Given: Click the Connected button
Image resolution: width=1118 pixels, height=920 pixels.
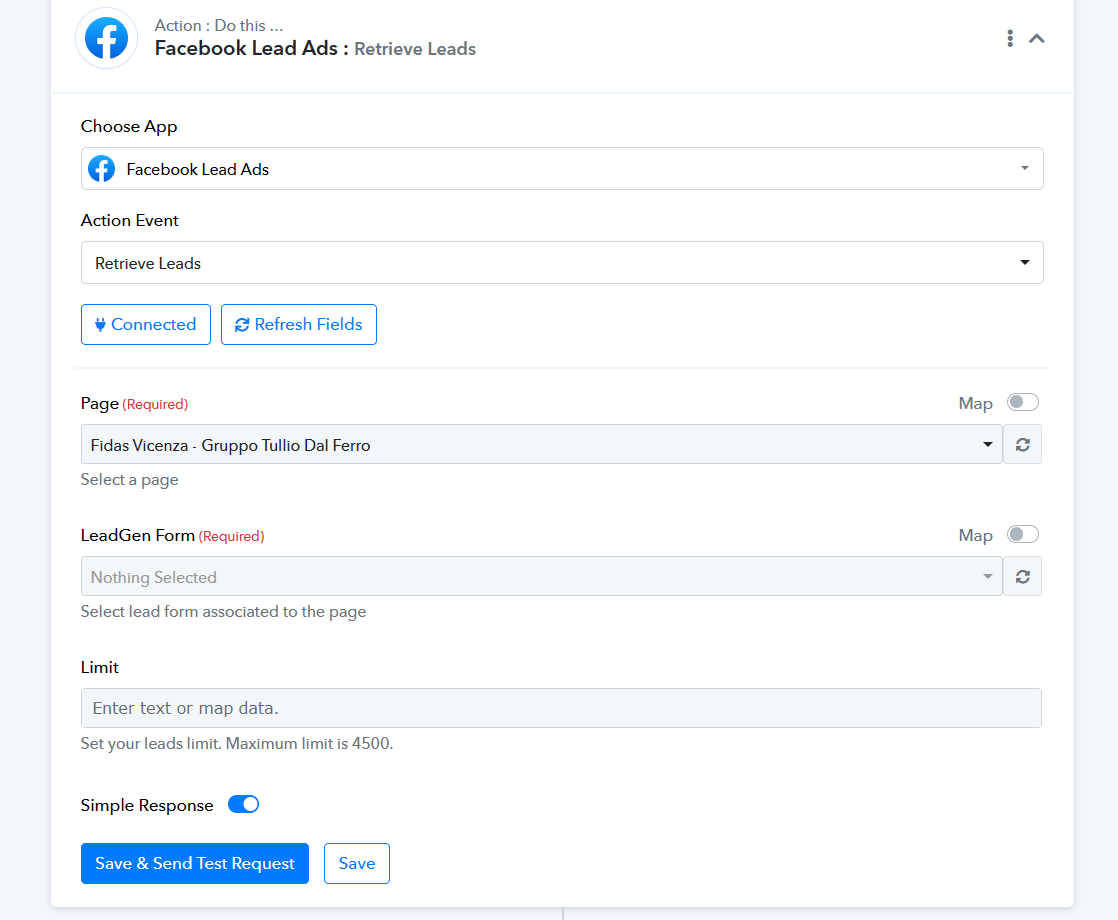Looking at the screenshot, I should 146,325.
